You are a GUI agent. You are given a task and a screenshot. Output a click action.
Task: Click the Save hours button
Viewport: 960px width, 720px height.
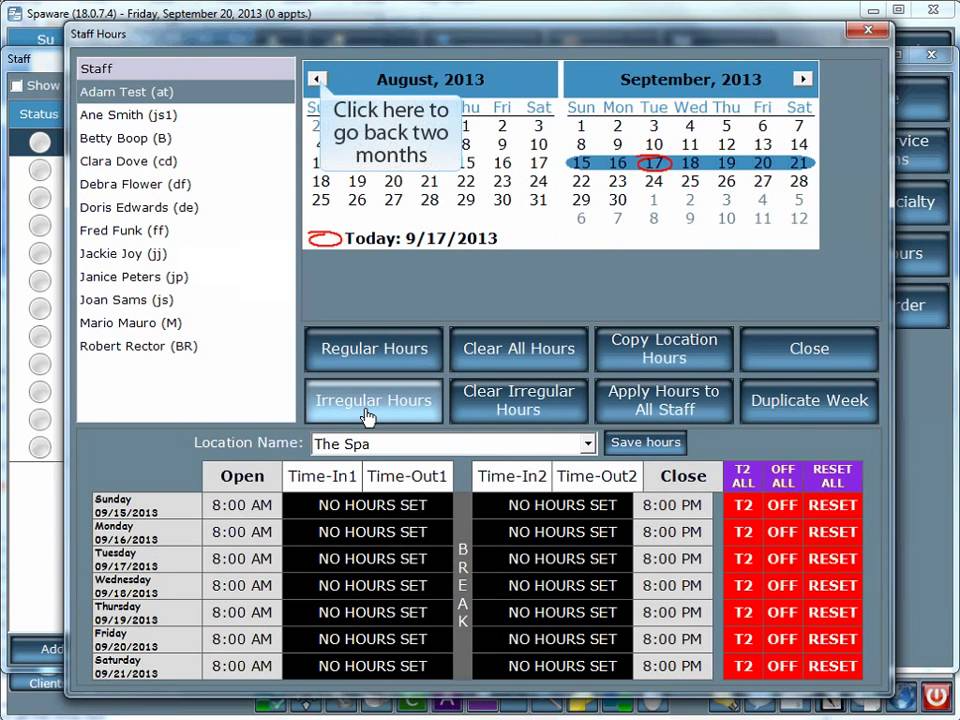coord(645,442)
